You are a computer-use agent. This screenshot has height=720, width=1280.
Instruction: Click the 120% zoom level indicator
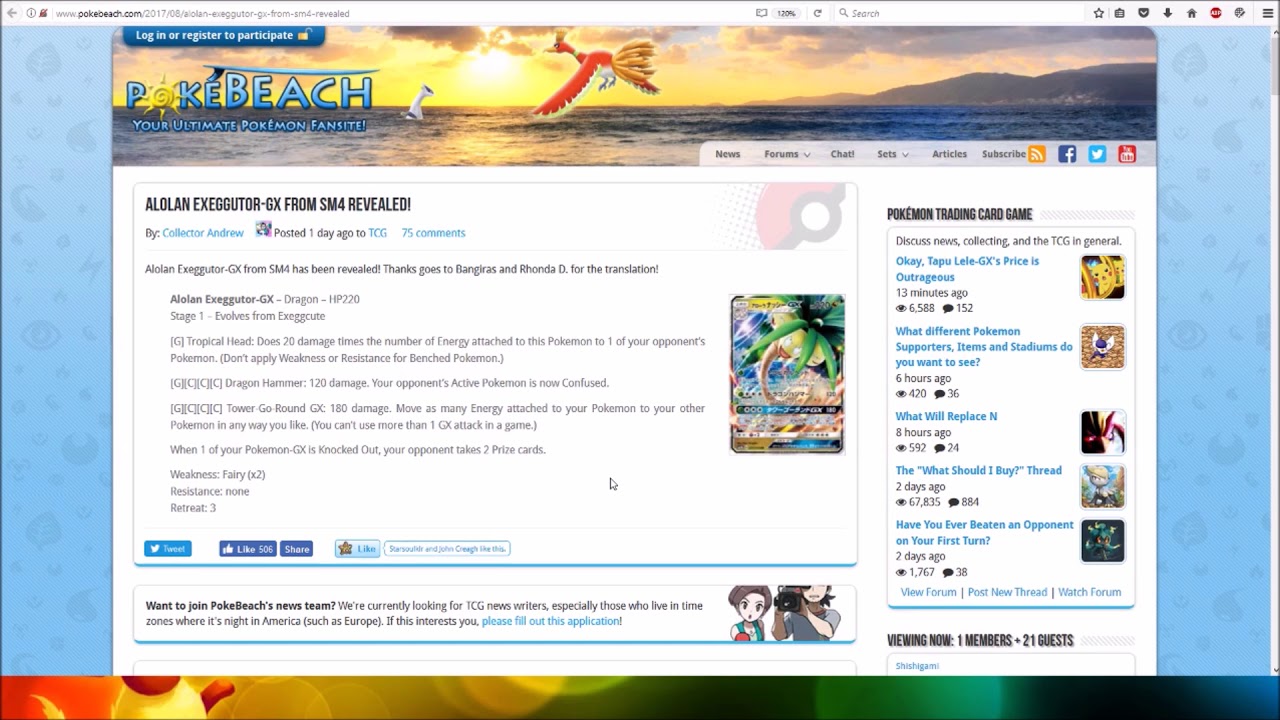click(x=787, y=13)
